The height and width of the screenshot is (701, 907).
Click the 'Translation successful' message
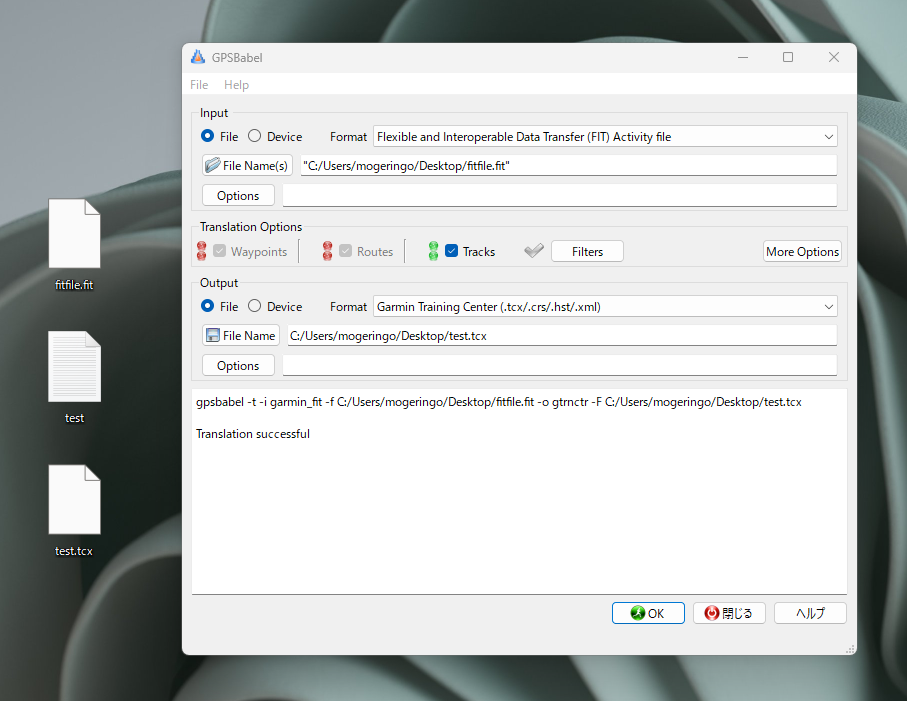253,434
